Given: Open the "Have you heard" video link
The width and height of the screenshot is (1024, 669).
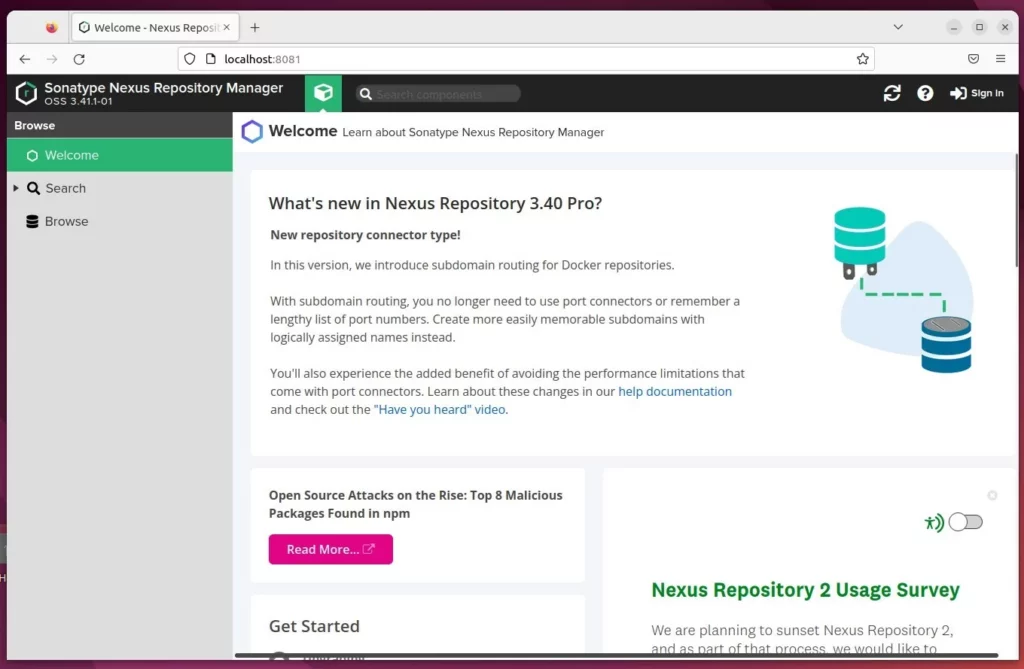Looking at the screenshot, I should (x=440, y=410).
